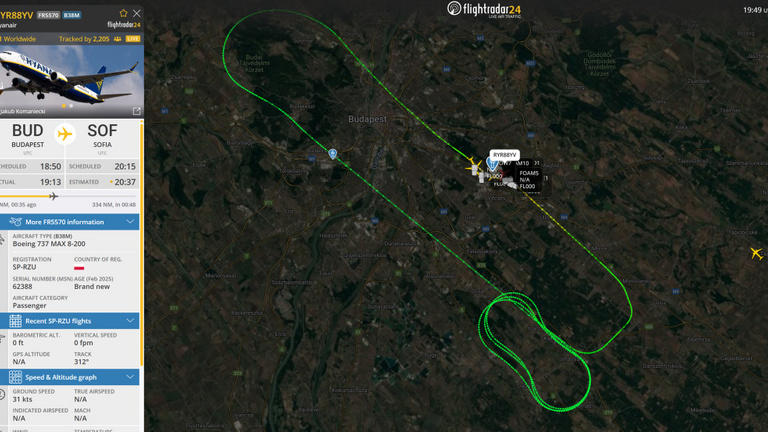Click the Speed & Altitude graph icon
Image resolution: width=768 pixels, height=432 pixels.
(x=15, y=377)
